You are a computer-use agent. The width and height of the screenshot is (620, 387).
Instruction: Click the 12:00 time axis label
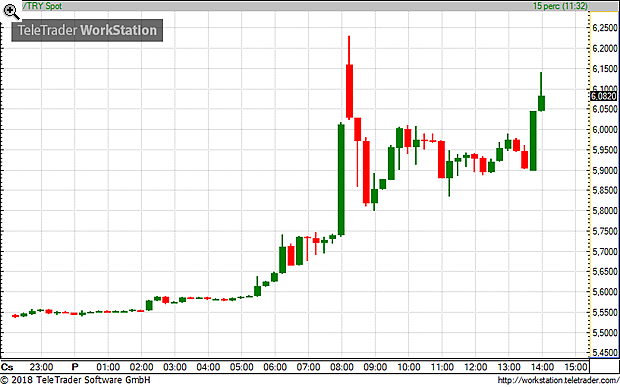coord(476,366)
